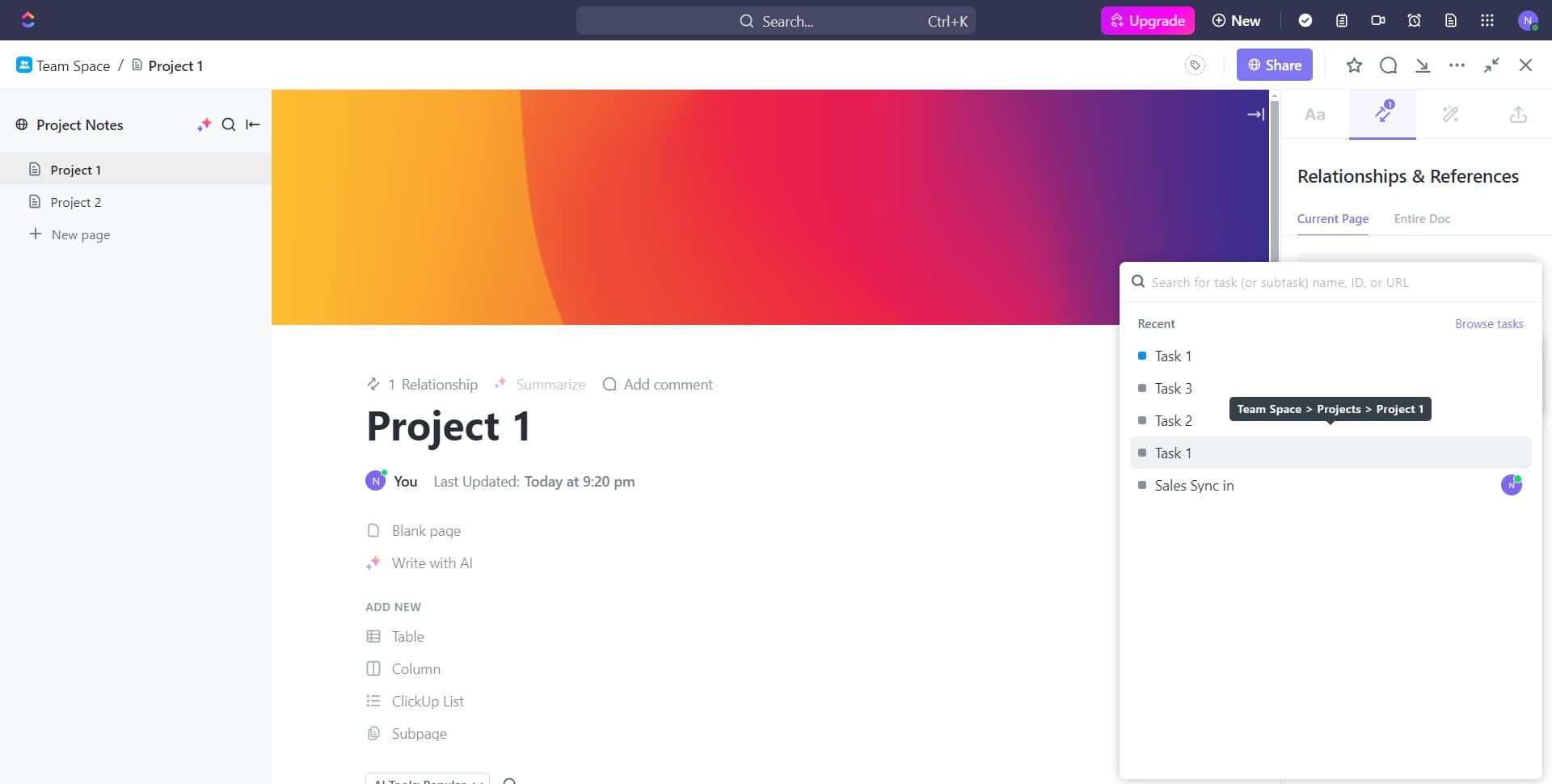Select Project 2 page in sidebar

75,202
